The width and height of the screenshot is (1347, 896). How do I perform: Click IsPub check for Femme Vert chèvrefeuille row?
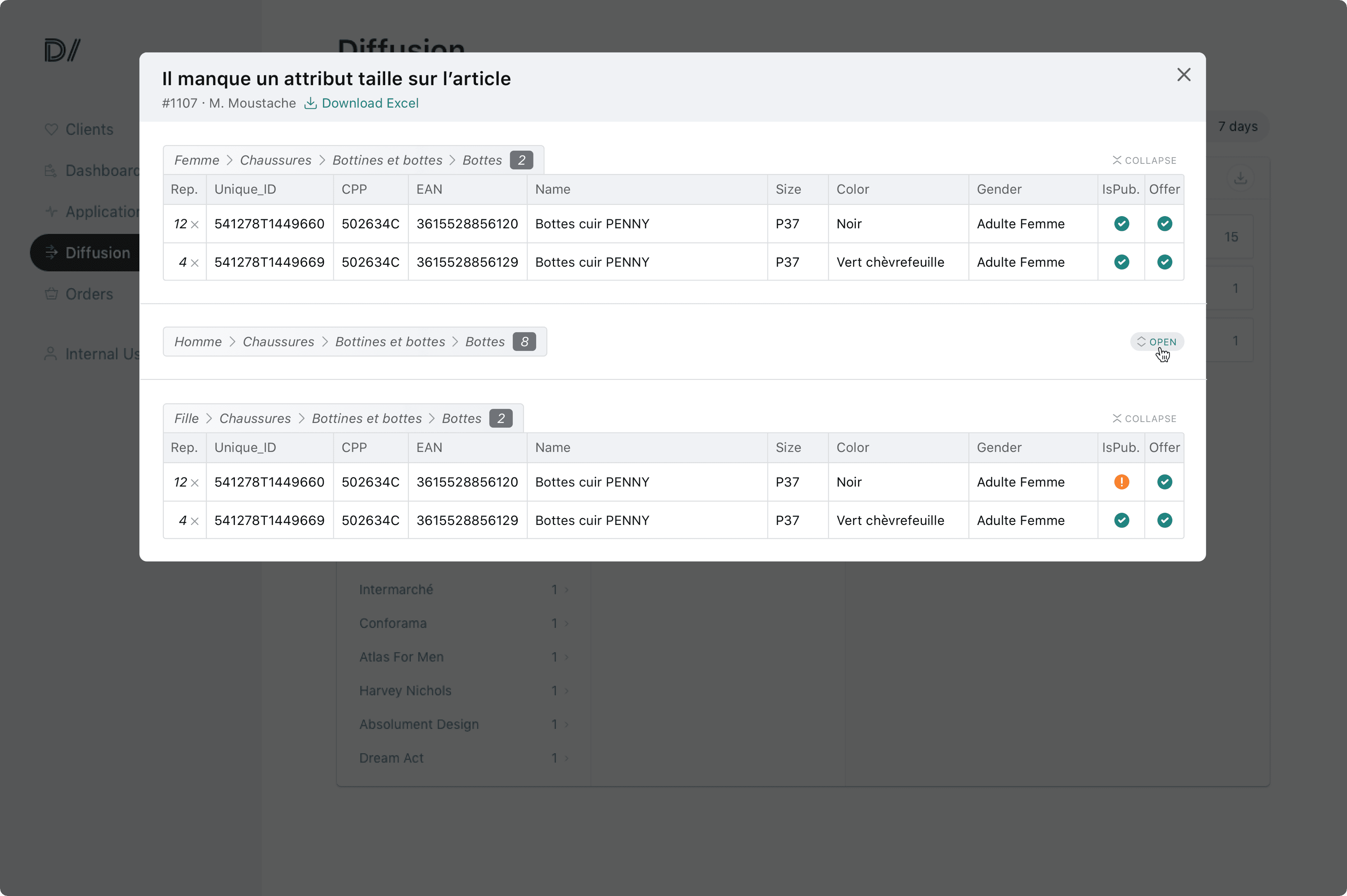pyautogui.click(x=1121, y=262)
